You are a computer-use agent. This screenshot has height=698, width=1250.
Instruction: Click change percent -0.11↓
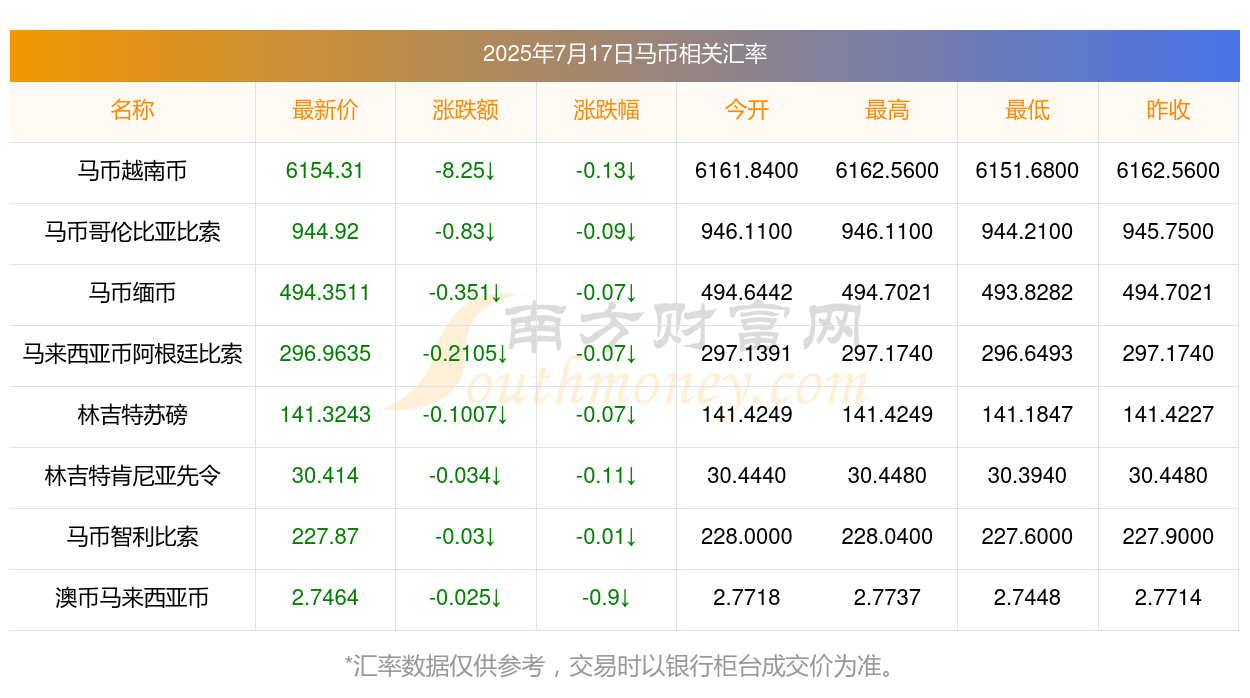coord(606,476)
